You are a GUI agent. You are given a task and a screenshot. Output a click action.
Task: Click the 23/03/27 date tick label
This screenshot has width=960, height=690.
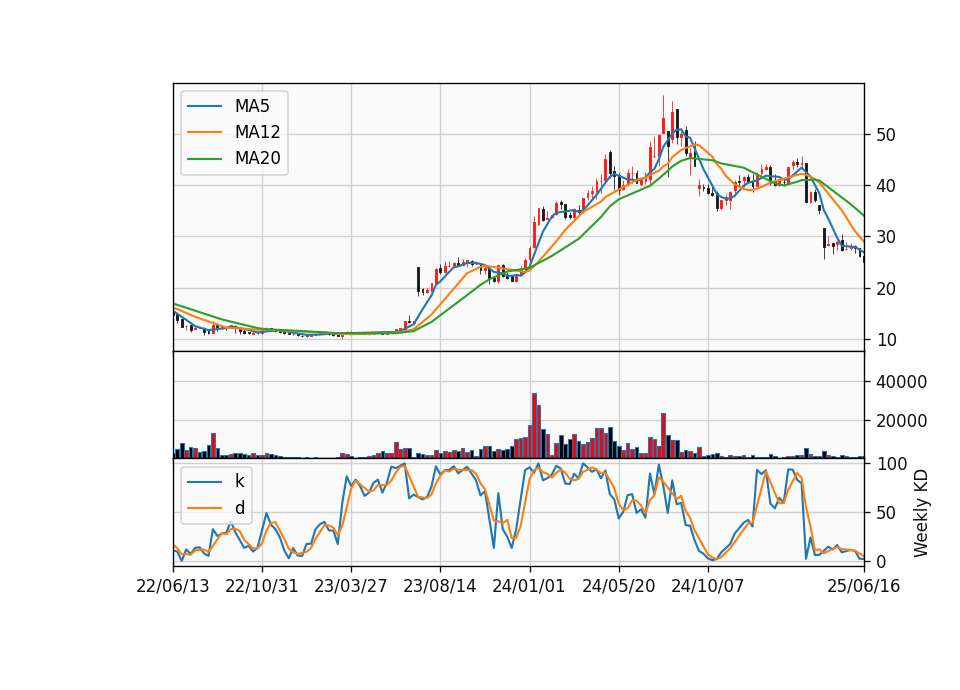[x=350, y=586]
